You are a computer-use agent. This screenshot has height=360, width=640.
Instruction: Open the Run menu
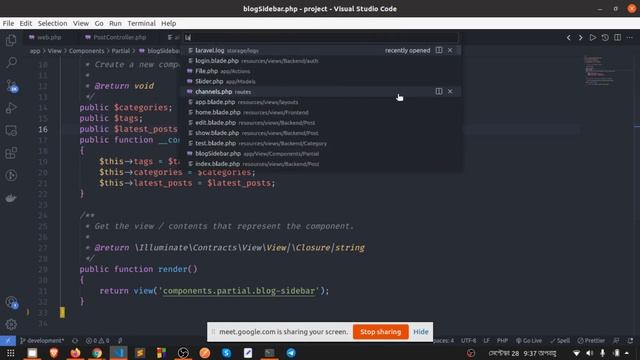(x=115, y=23)
